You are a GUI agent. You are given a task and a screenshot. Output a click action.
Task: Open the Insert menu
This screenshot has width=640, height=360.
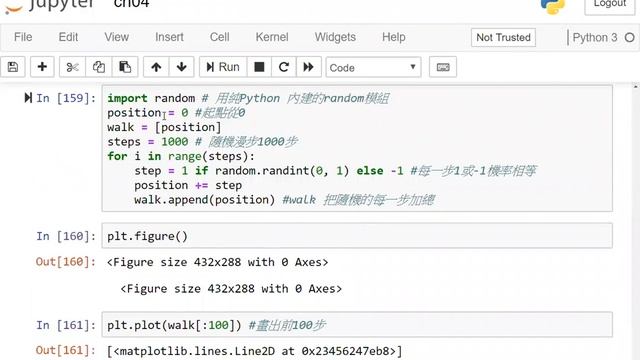tap(169, 37)
